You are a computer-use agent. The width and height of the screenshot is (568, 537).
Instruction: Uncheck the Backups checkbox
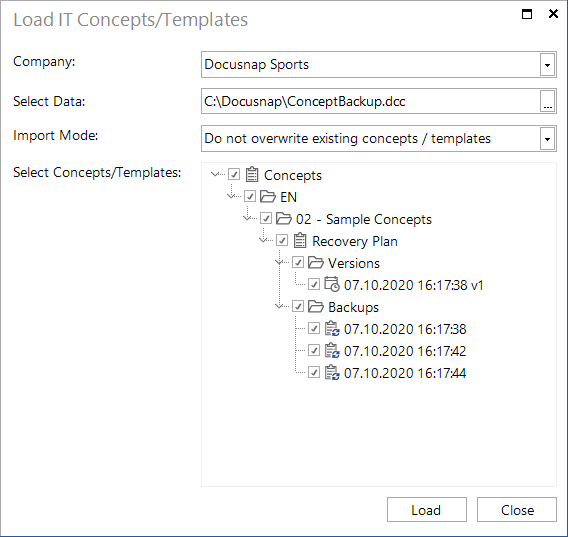point(298,307)
